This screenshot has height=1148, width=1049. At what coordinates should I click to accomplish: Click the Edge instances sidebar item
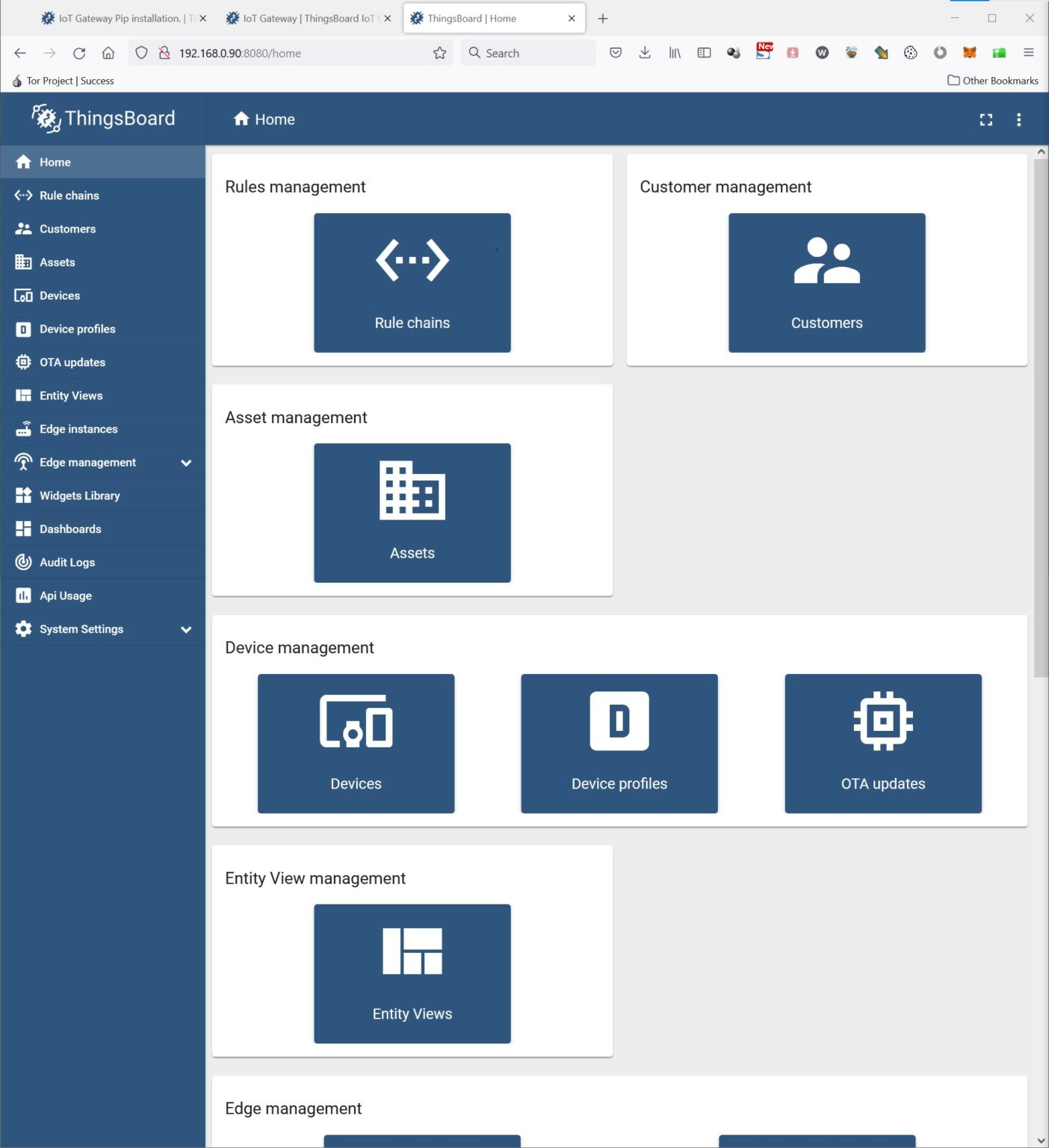pos(78,429)
